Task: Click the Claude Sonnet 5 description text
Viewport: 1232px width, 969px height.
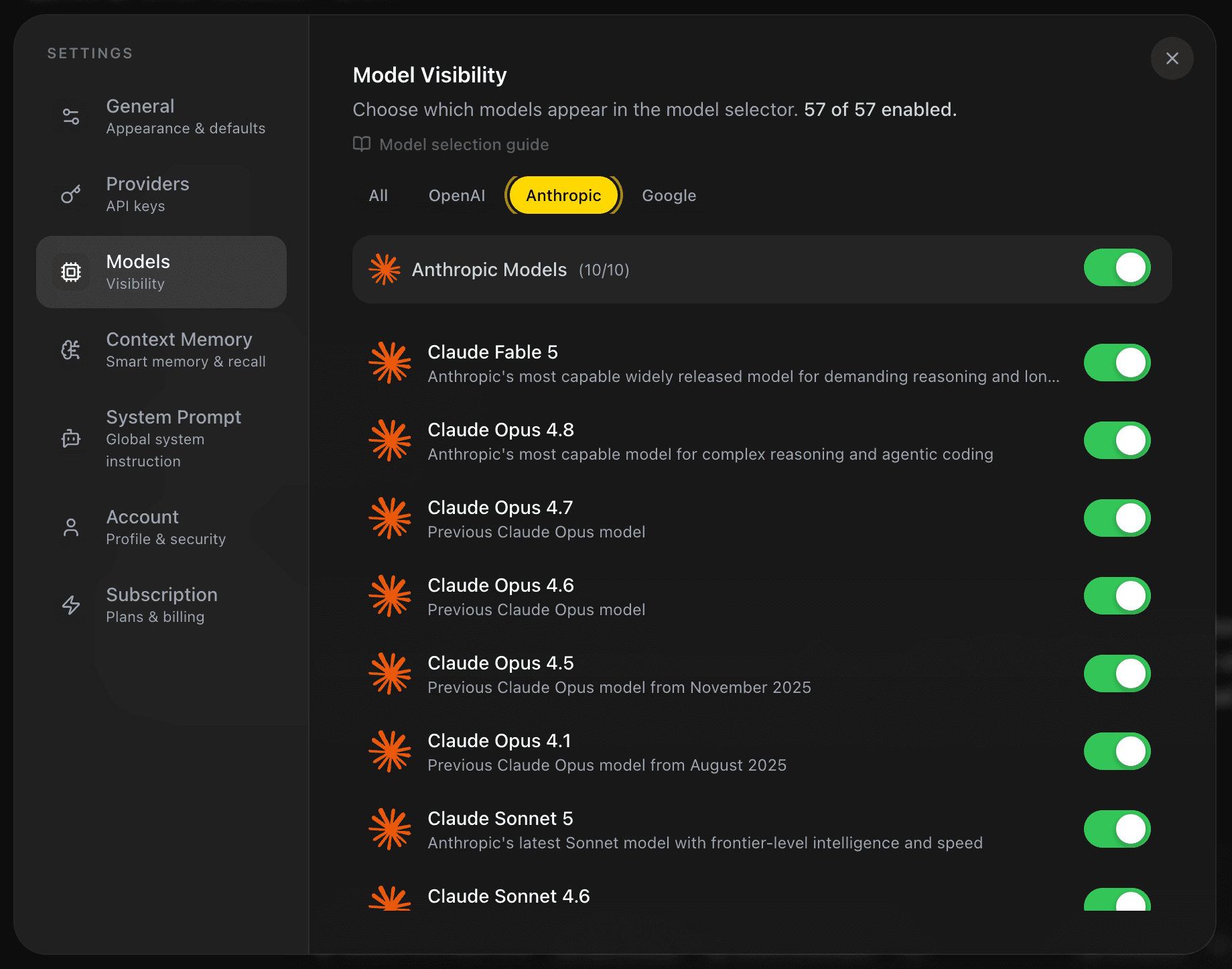Action: coord(705,843)
